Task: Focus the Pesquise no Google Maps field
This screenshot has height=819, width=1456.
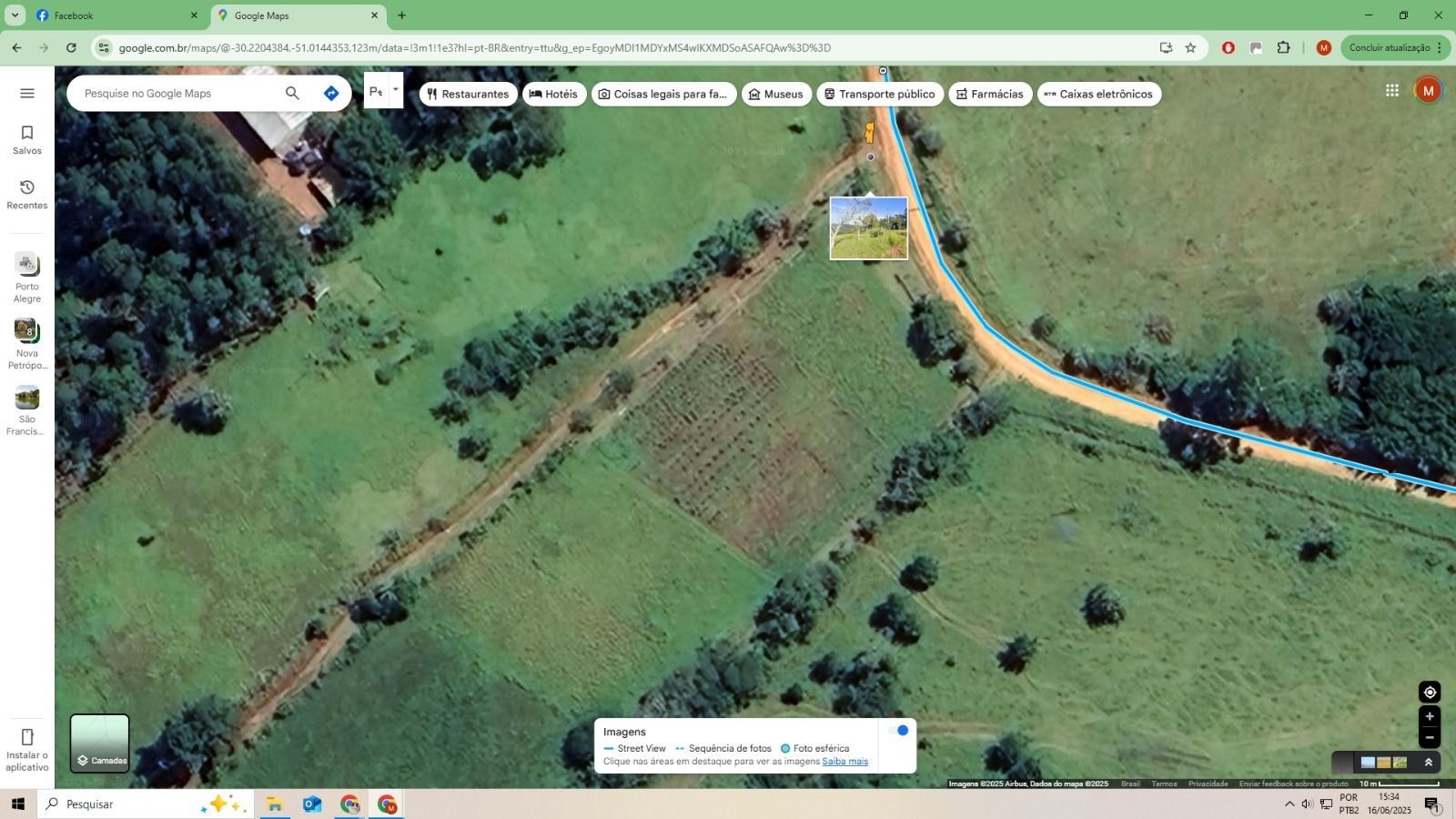Action: click(x=177, y=93)
